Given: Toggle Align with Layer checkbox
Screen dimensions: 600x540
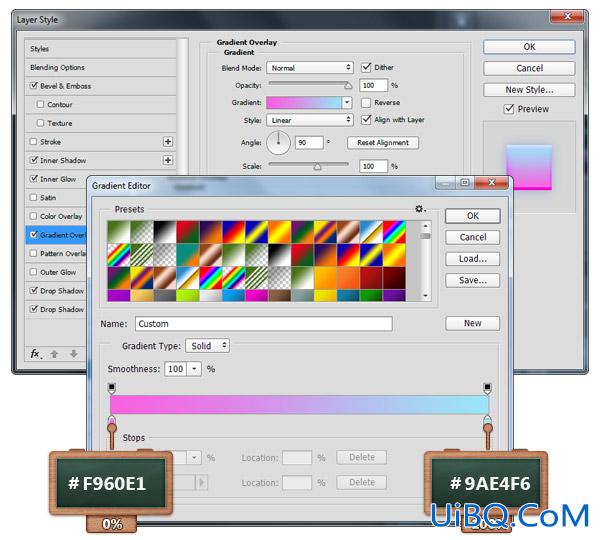Looking at the screenshot, I should click(366, 120).
